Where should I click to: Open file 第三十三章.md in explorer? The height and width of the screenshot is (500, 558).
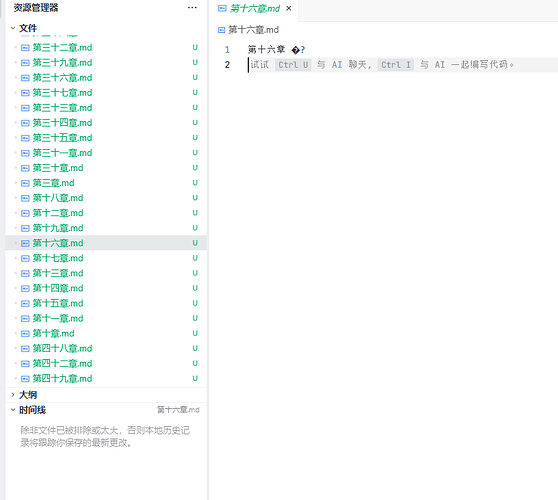[106, 108]
